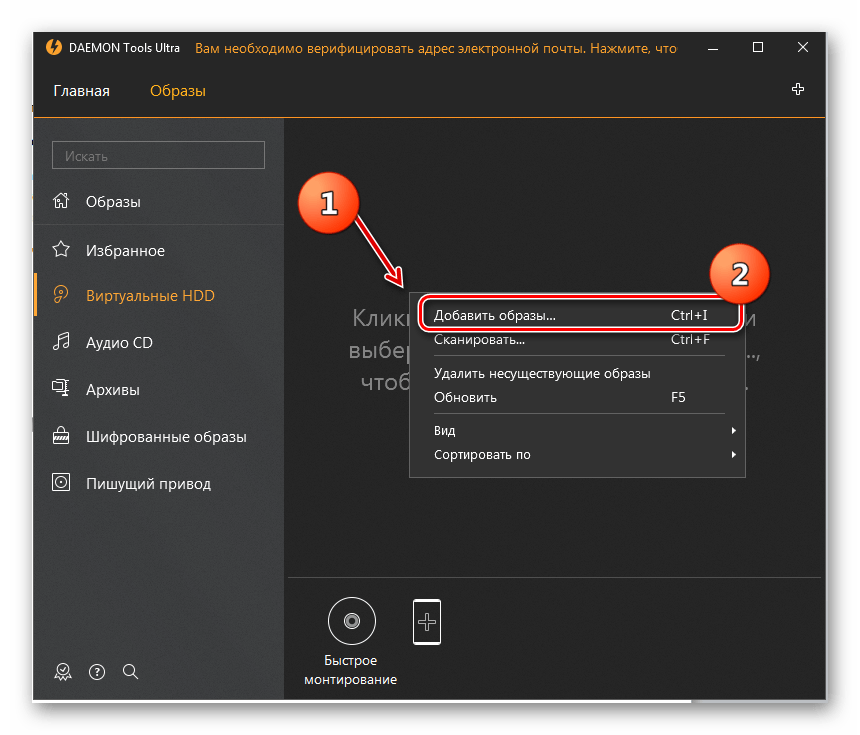Image resolution: width=860 pixels, height=735 pixels.
Task: Switch to the Образы tab
Action: point(178,91)
